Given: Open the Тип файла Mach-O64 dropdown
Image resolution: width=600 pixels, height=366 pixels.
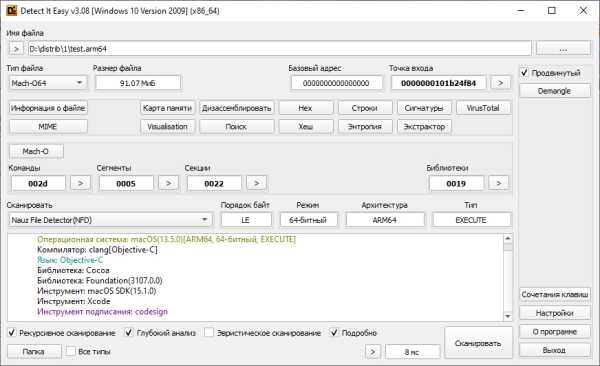Looking at the screenshot, I should pos(48,83).
